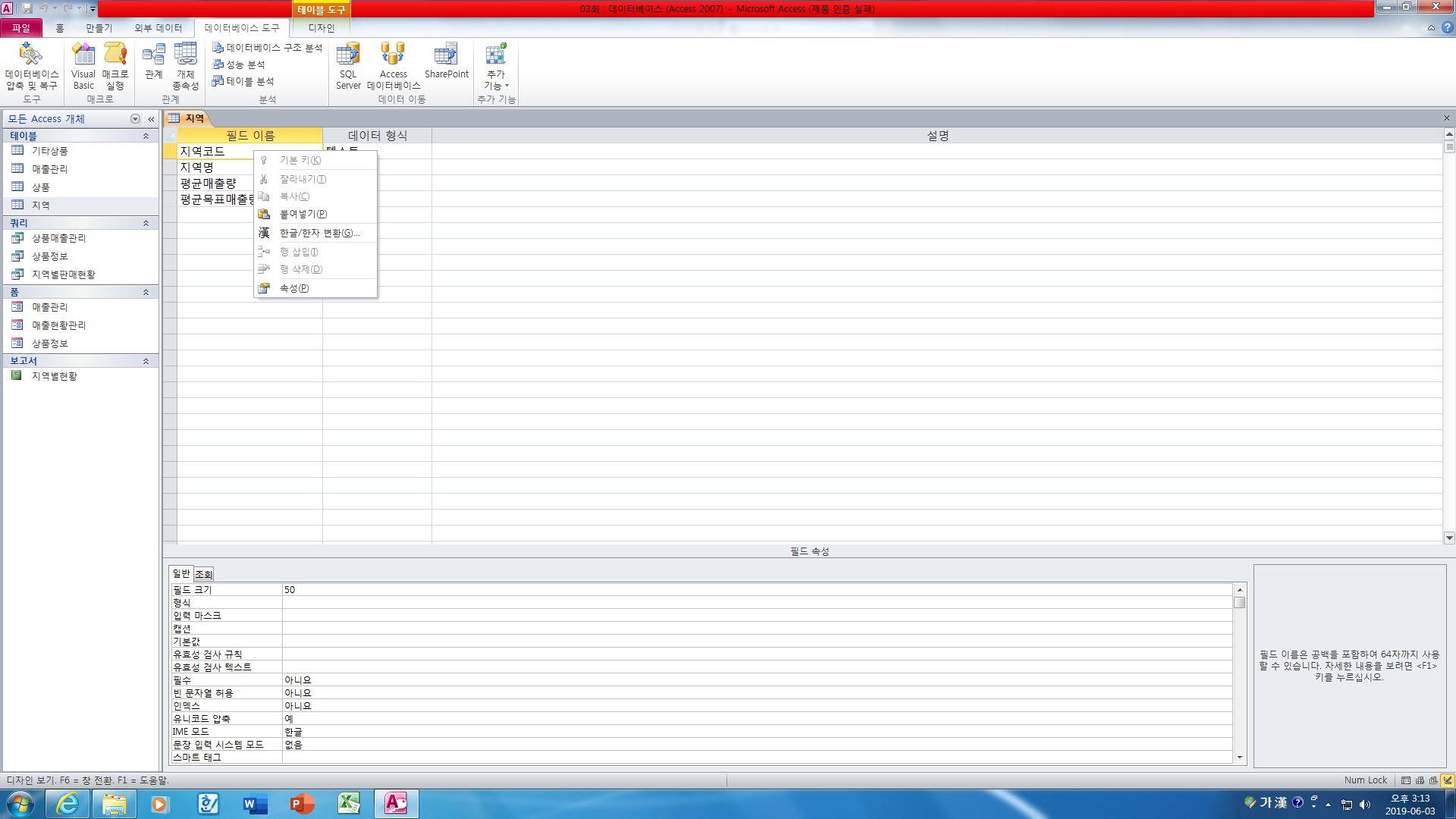Open the All Access Objects pane dropdown
The image size is (1456, 819).
pyautogui.click(x=135, y=119)
